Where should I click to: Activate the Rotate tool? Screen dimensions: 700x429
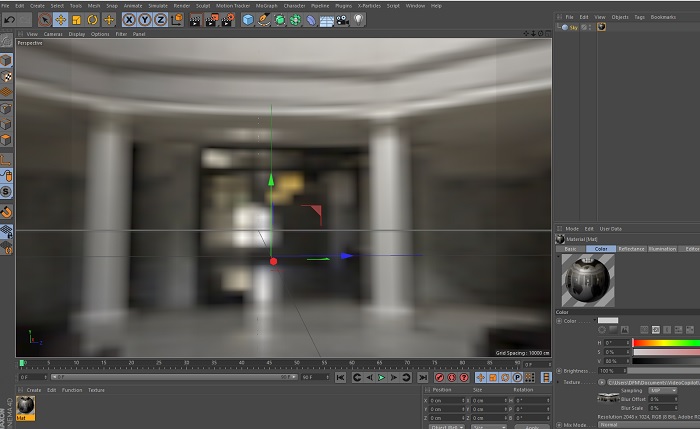[x=92, y=20]
